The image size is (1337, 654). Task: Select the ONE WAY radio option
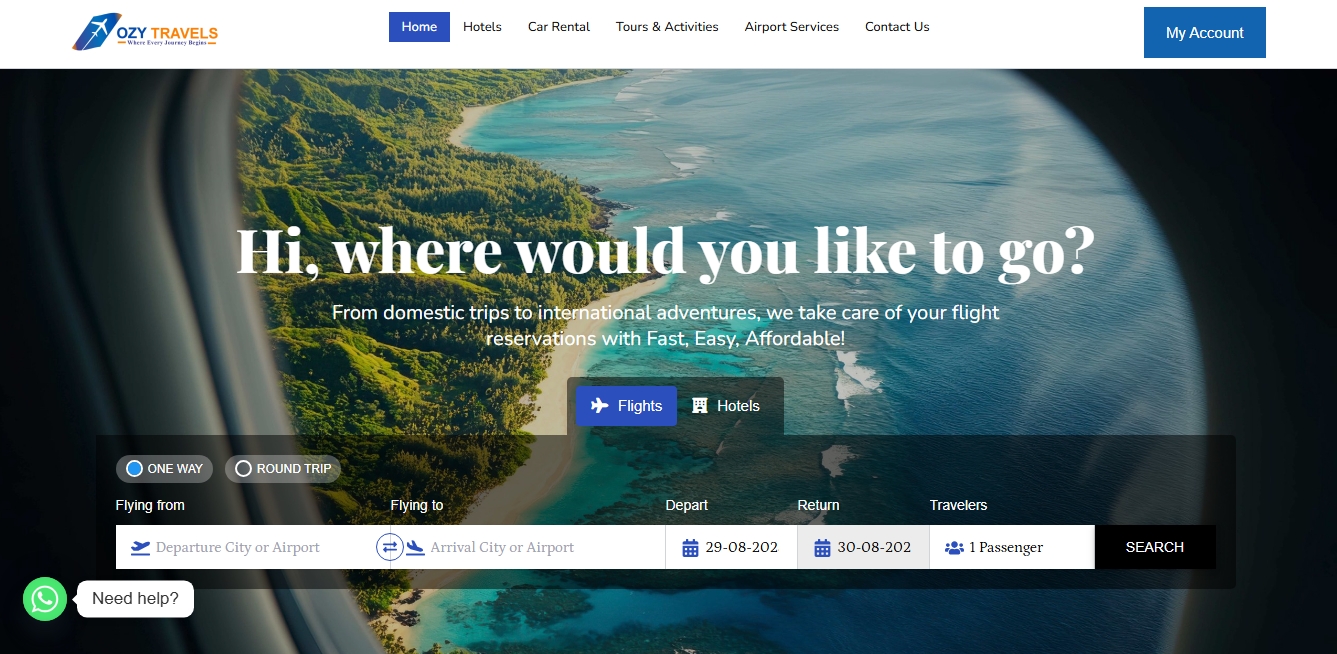tap(165, 469)
